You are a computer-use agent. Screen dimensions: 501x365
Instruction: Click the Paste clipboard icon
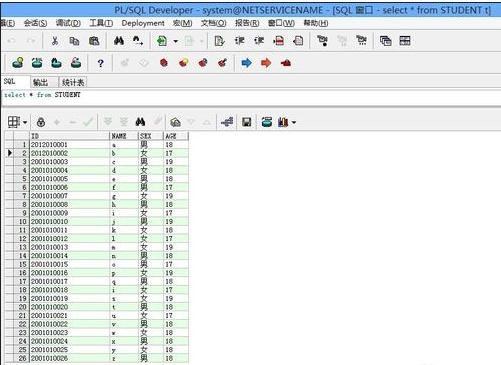(x=94, y=41)
